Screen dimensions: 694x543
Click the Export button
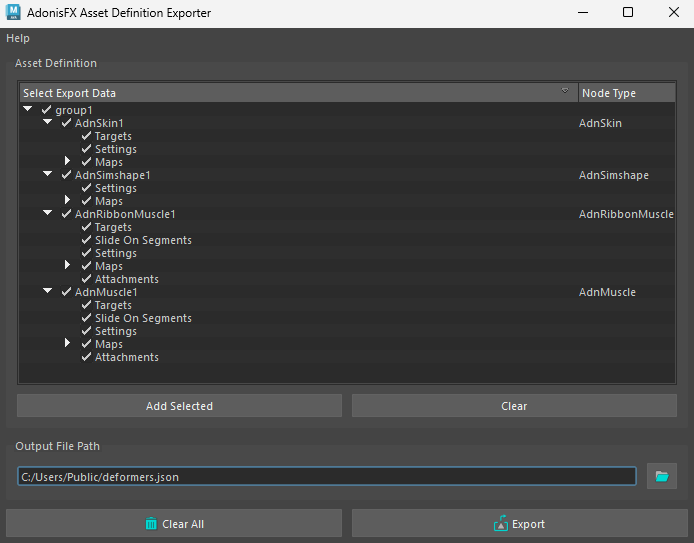pyautogui.click(x=520, y=524)
